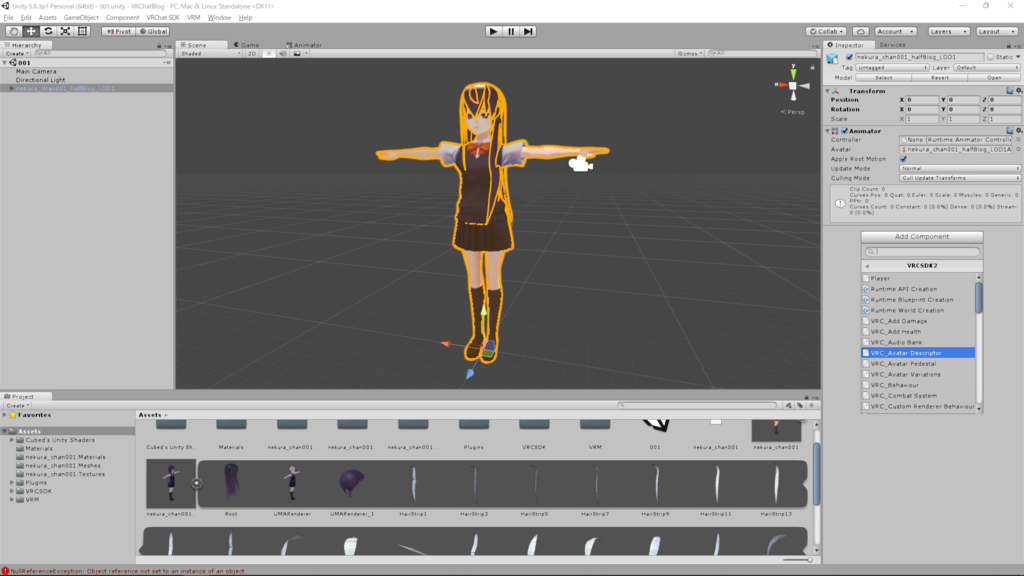This screenshot has width=1024, height=576.
Task: Switch to the Animator tab
Action: (304, 45)
